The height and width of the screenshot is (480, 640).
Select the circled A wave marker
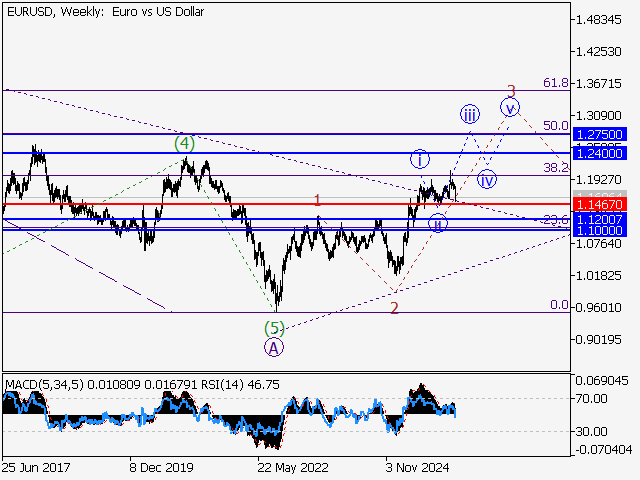pos(274,347)
